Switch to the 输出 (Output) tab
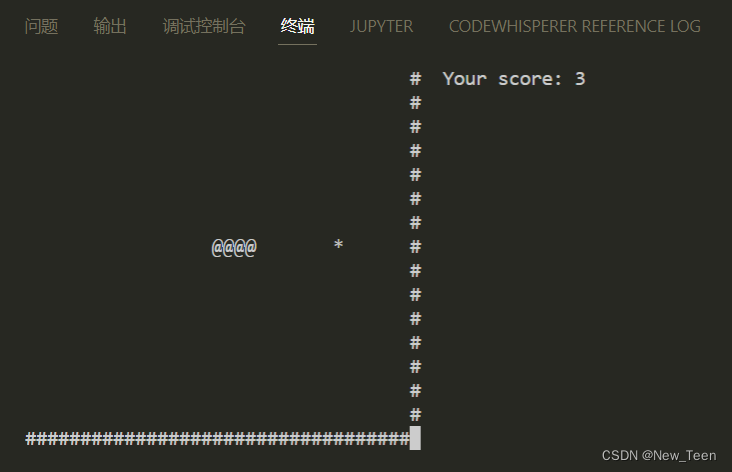 point(110,26)
